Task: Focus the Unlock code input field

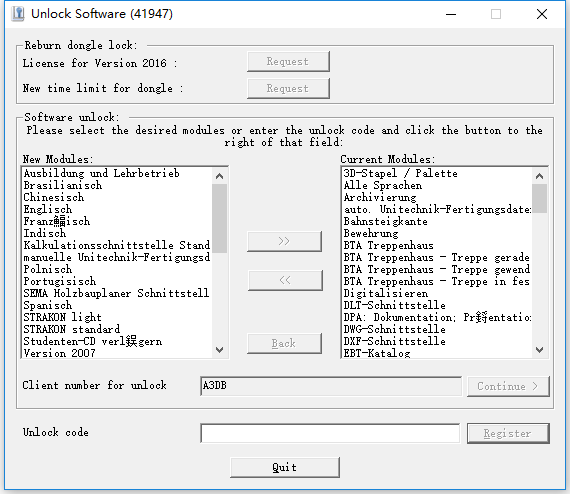Action: pyautogui.click(x=330, y=433)
